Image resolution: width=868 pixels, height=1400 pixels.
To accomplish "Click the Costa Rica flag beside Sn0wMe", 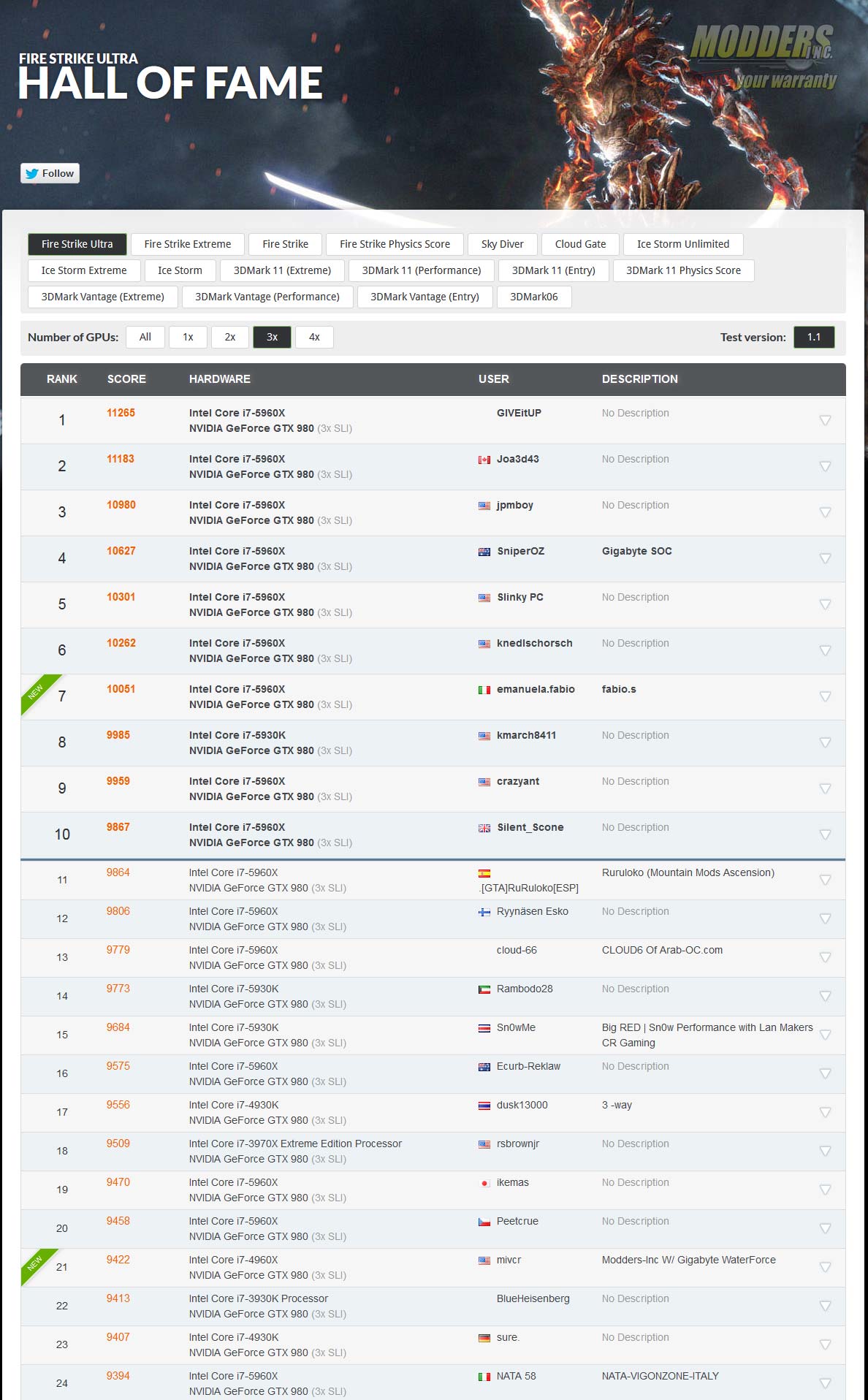I will click(x=484, y=1028).
